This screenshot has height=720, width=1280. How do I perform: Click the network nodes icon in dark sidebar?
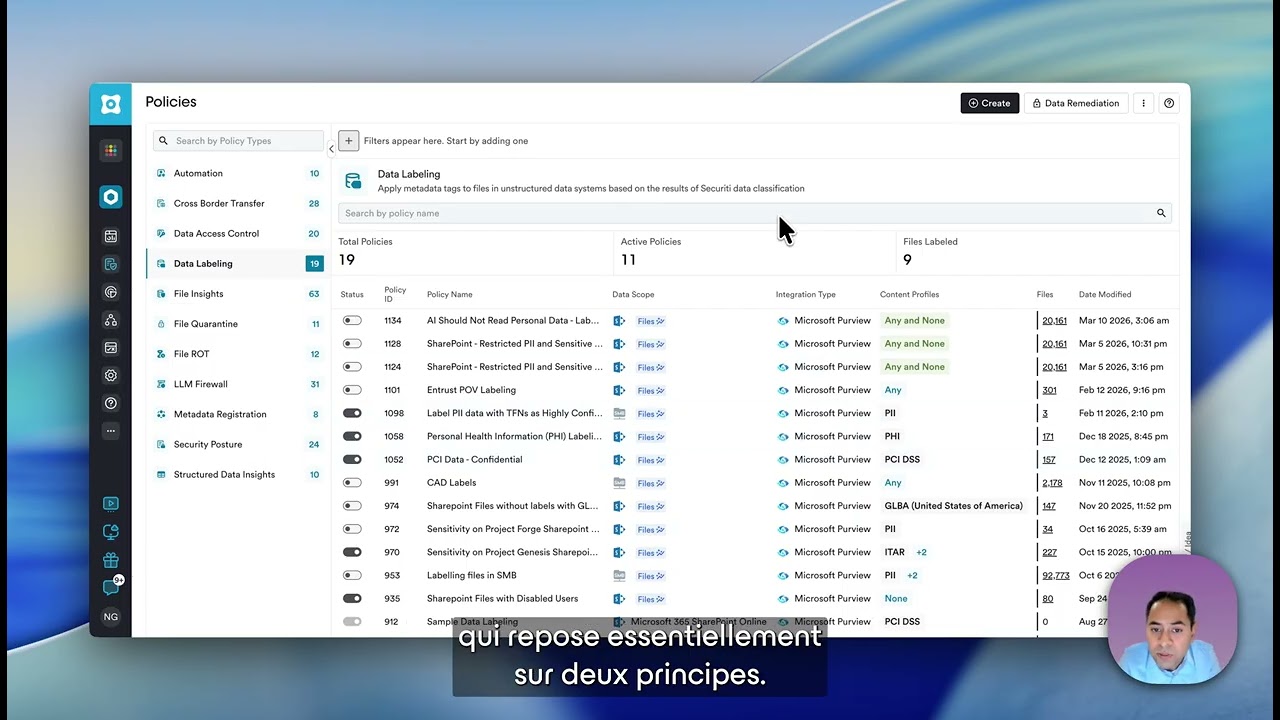point(111,320)
